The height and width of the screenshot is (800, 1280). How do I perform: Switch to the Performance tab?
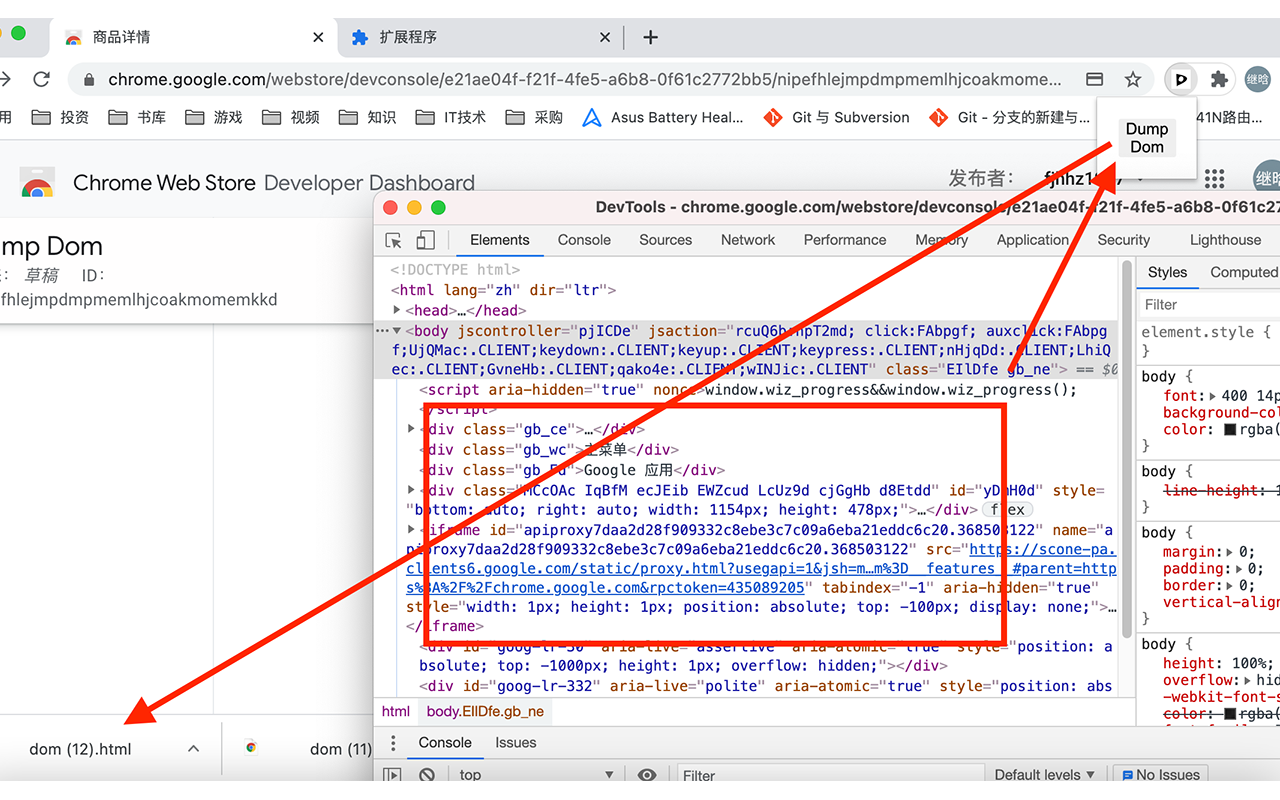[x=845, y=240]
